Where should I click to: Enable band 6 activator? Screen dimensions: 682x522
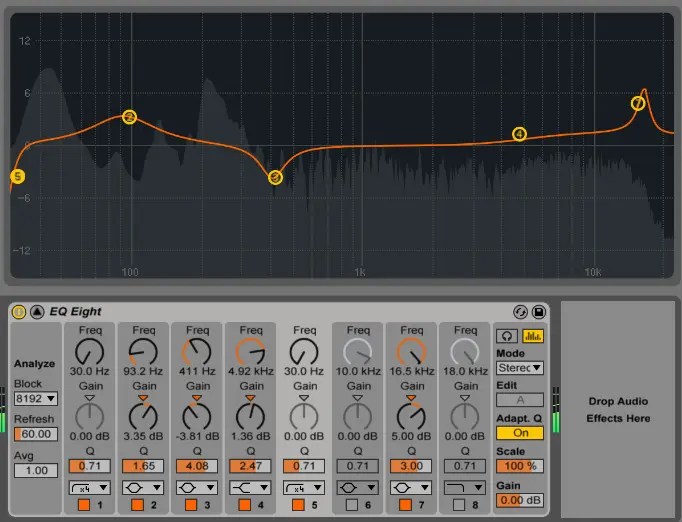pos(352,505)
